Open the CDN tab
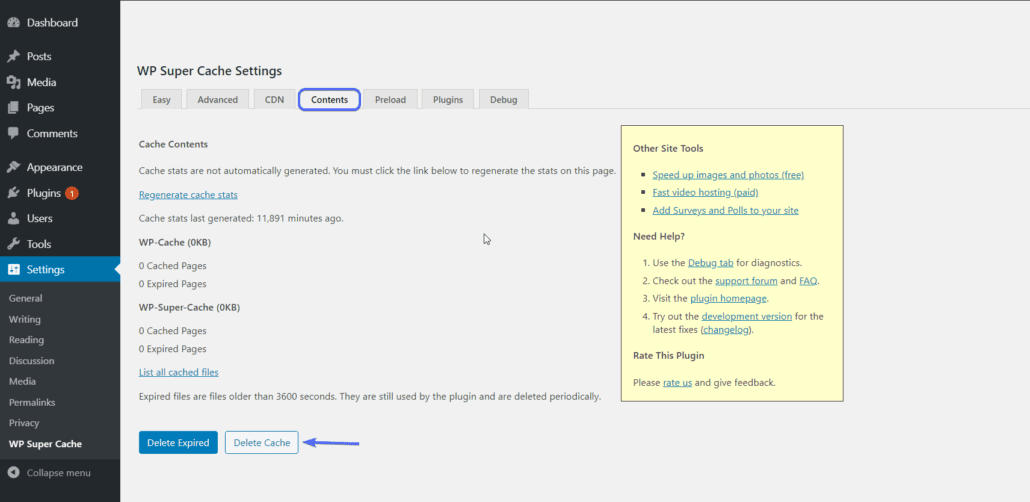The height and width of the screenshot is (502, 1030). click(x=274, y=100)
